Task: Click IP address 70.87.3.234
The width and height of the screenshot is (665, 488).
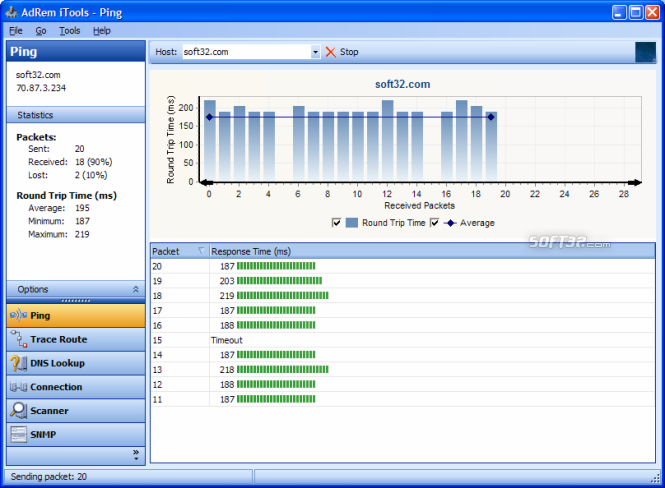Action: click(x=41, y=88)
